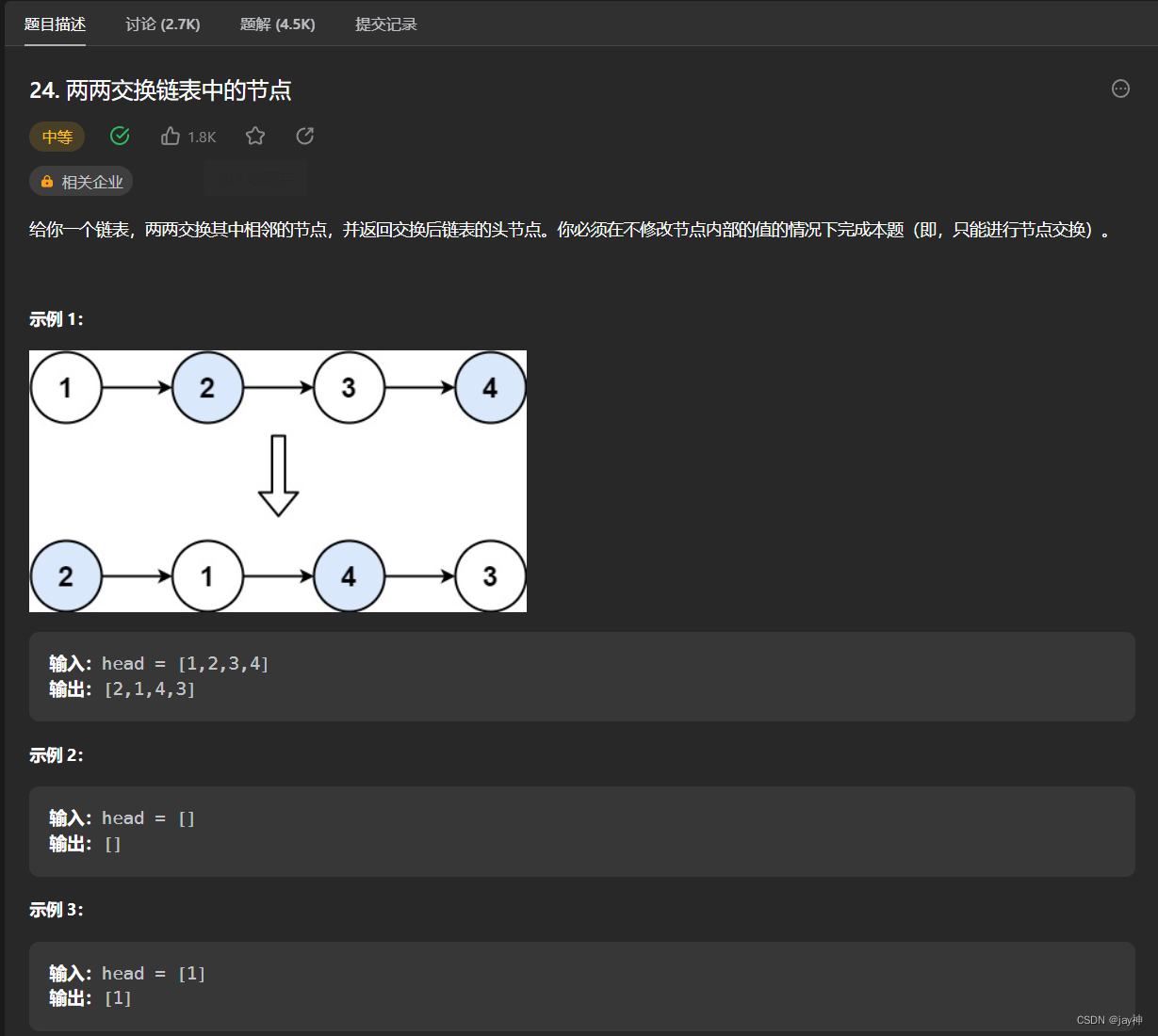Viewport: 1158px width, 1036px height.
Task: Click the 中等 difficulty badge
Action: [x=57, y=136]
